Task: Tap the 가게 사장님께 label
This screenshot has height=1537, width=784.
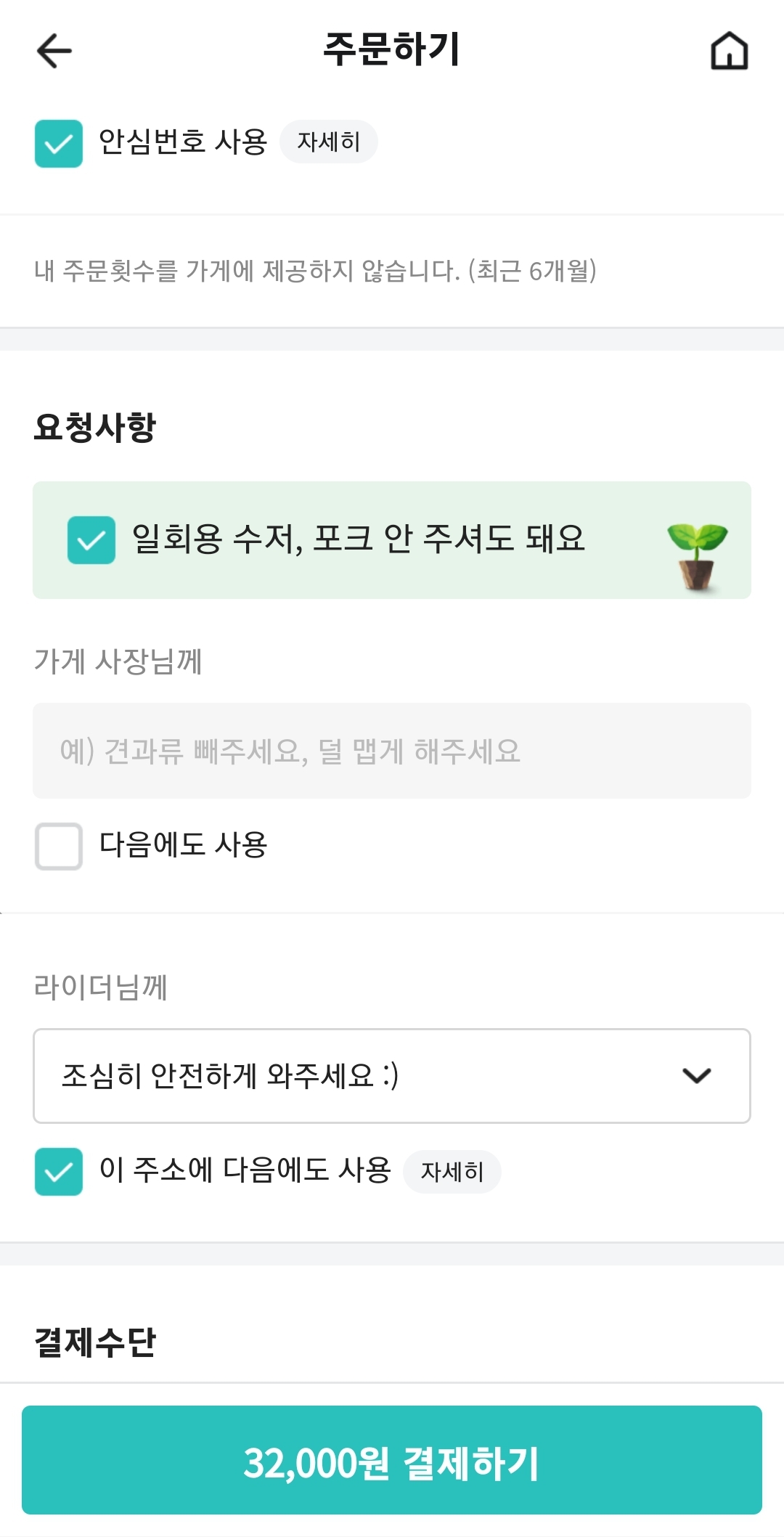Action: click(x=118, y=661)
